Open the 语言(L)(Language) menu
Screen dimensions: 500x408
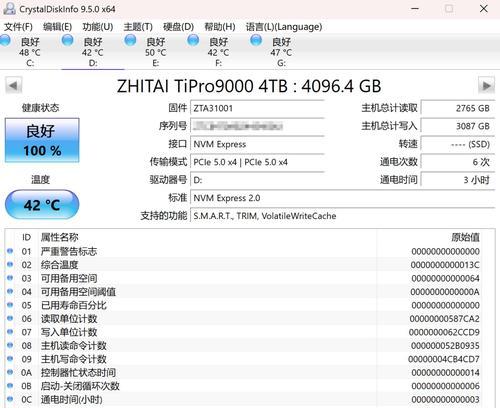click(x=284, y=27)
